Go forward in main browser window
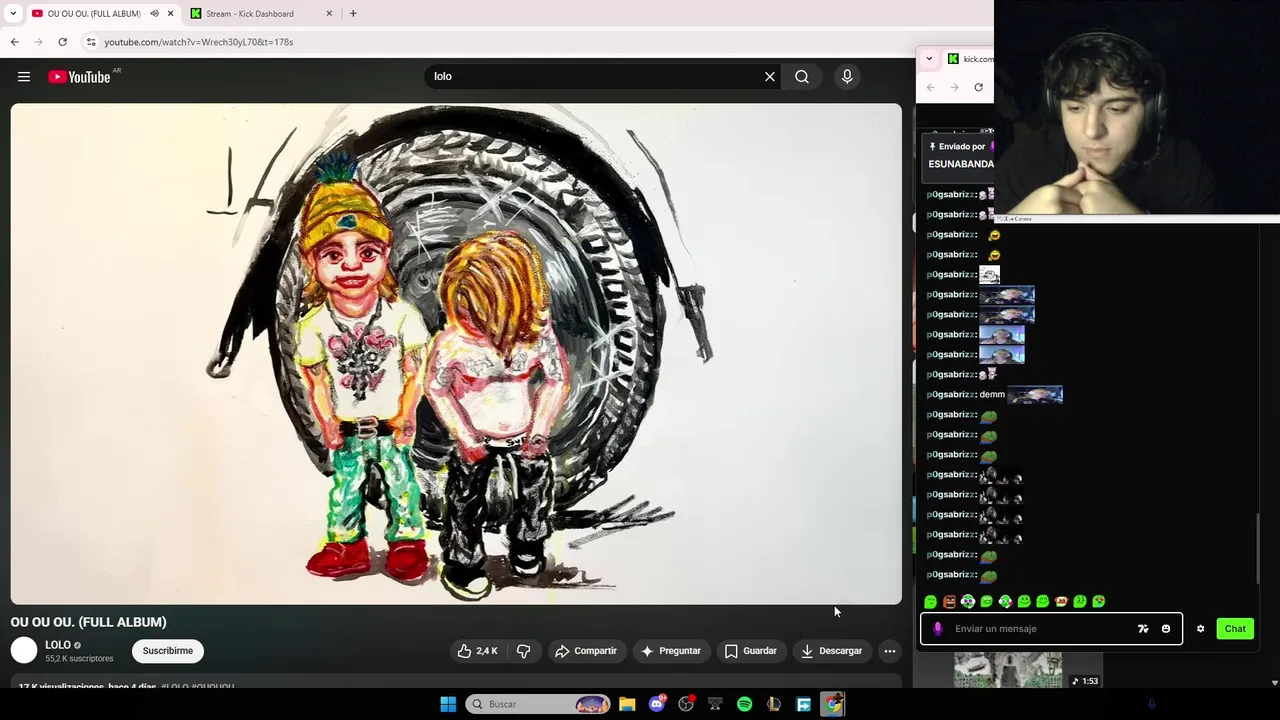The height and width of the screenshot is (720, 1280). (x=39, y=42)
